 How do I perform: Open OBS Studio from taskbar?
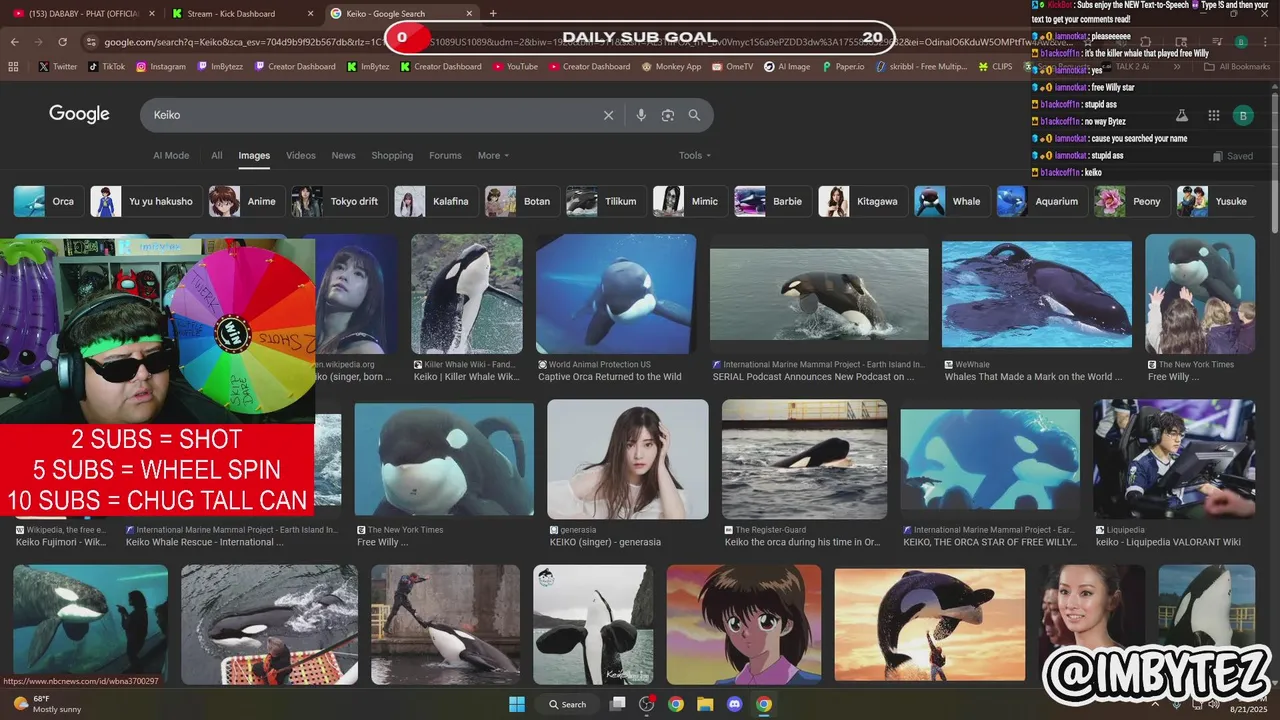pos(647,704)
